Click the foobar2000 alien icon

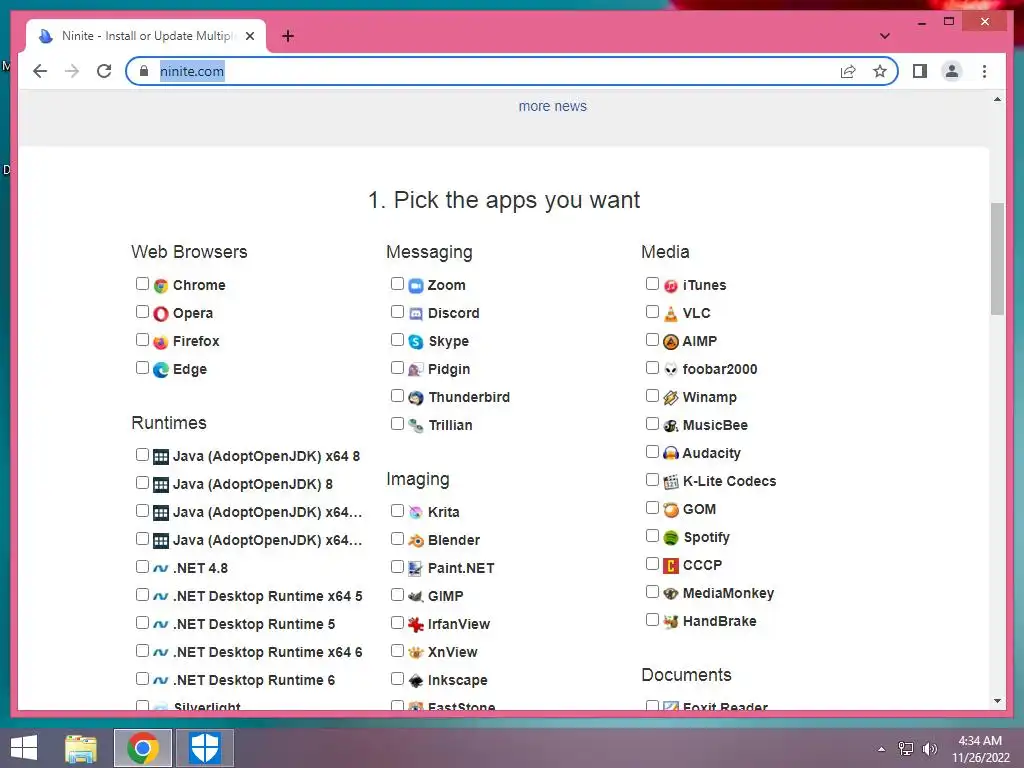[x=671, y=370]
